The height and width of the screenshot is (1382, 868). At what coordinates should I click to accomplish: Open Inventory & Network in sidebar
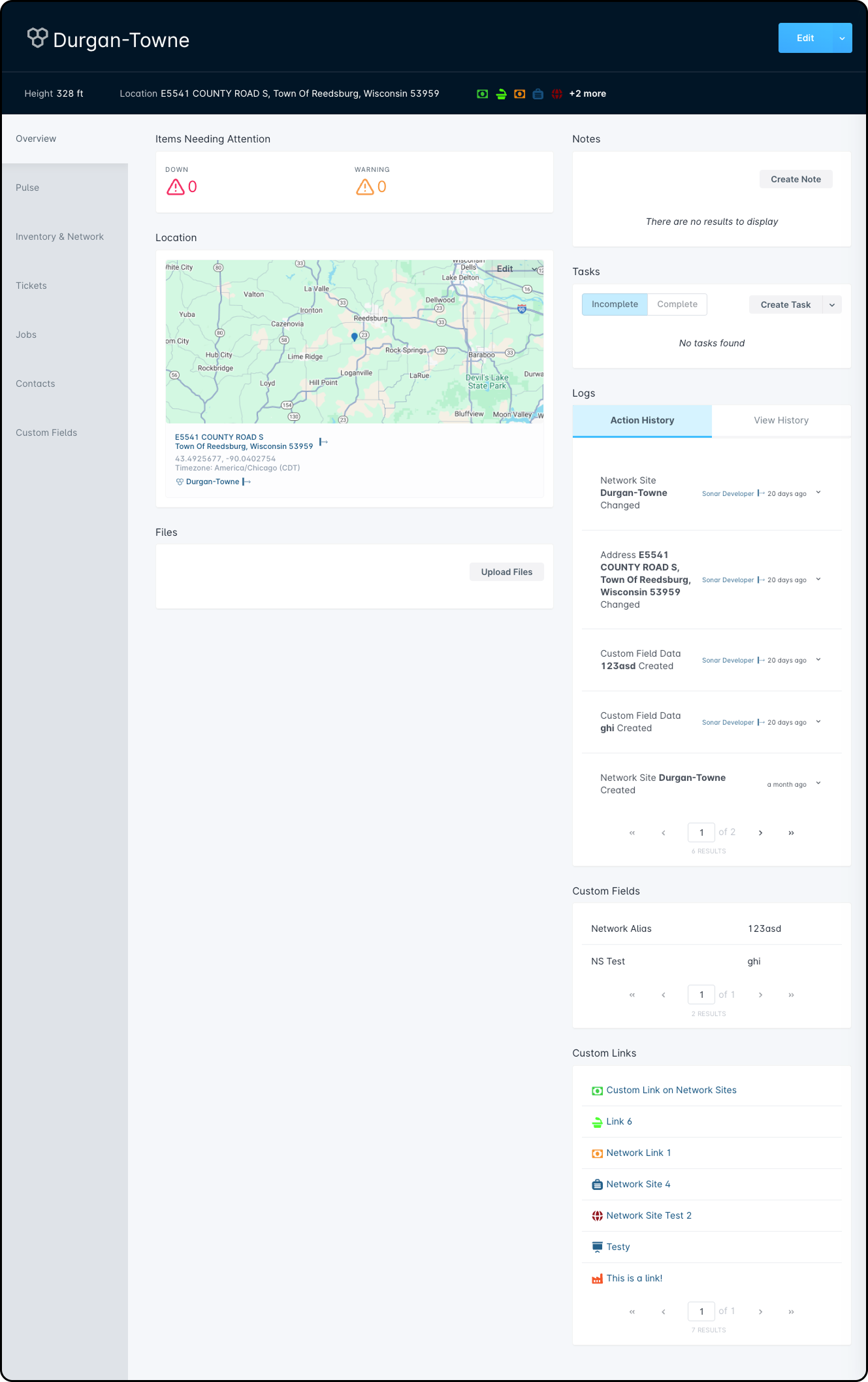point(59,237)
